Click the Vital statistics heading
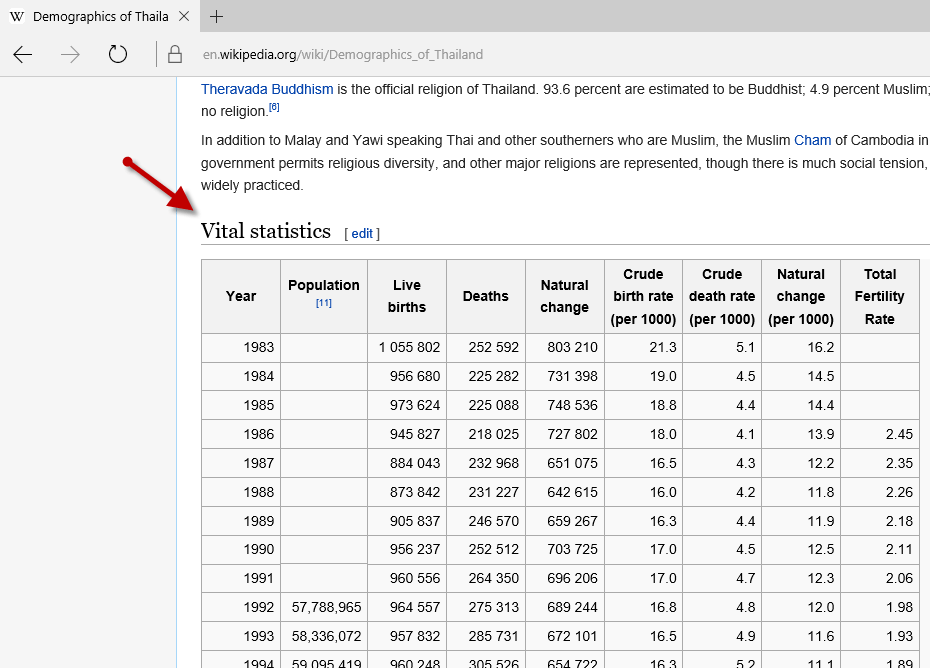 [266, 231]
